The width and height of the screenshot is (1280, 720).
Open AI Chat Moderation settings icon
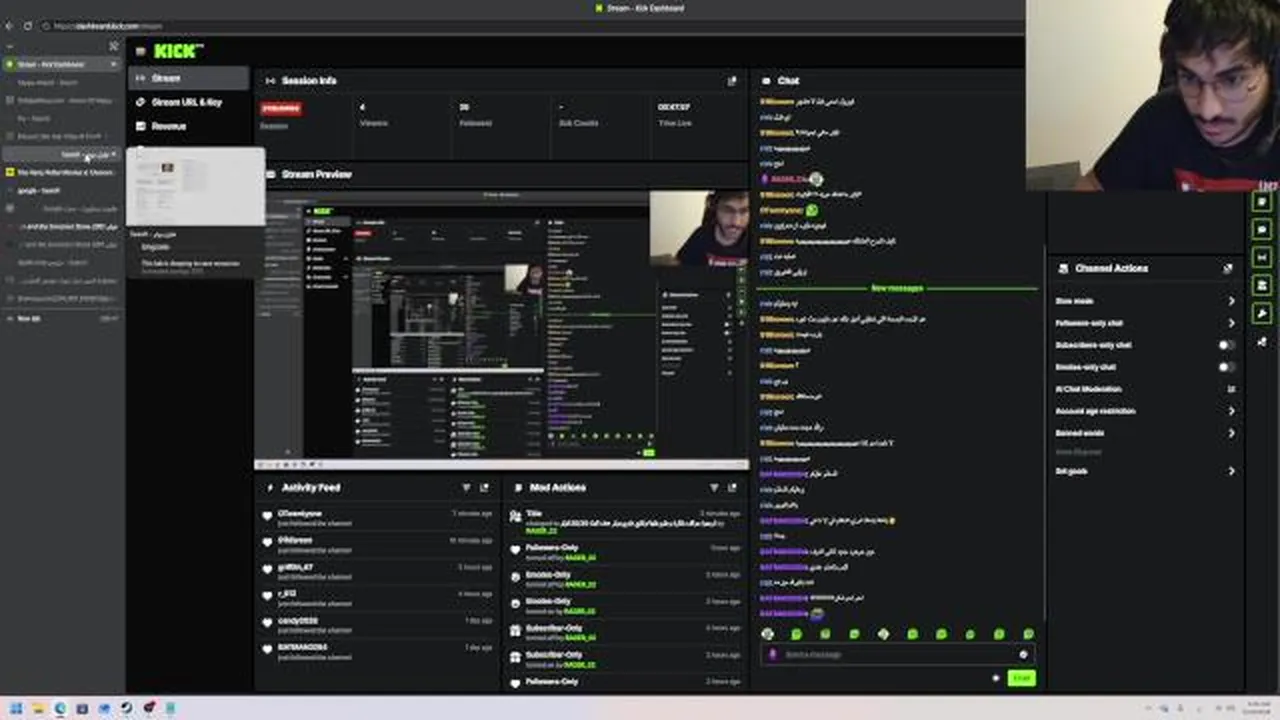click(1231, 389)
